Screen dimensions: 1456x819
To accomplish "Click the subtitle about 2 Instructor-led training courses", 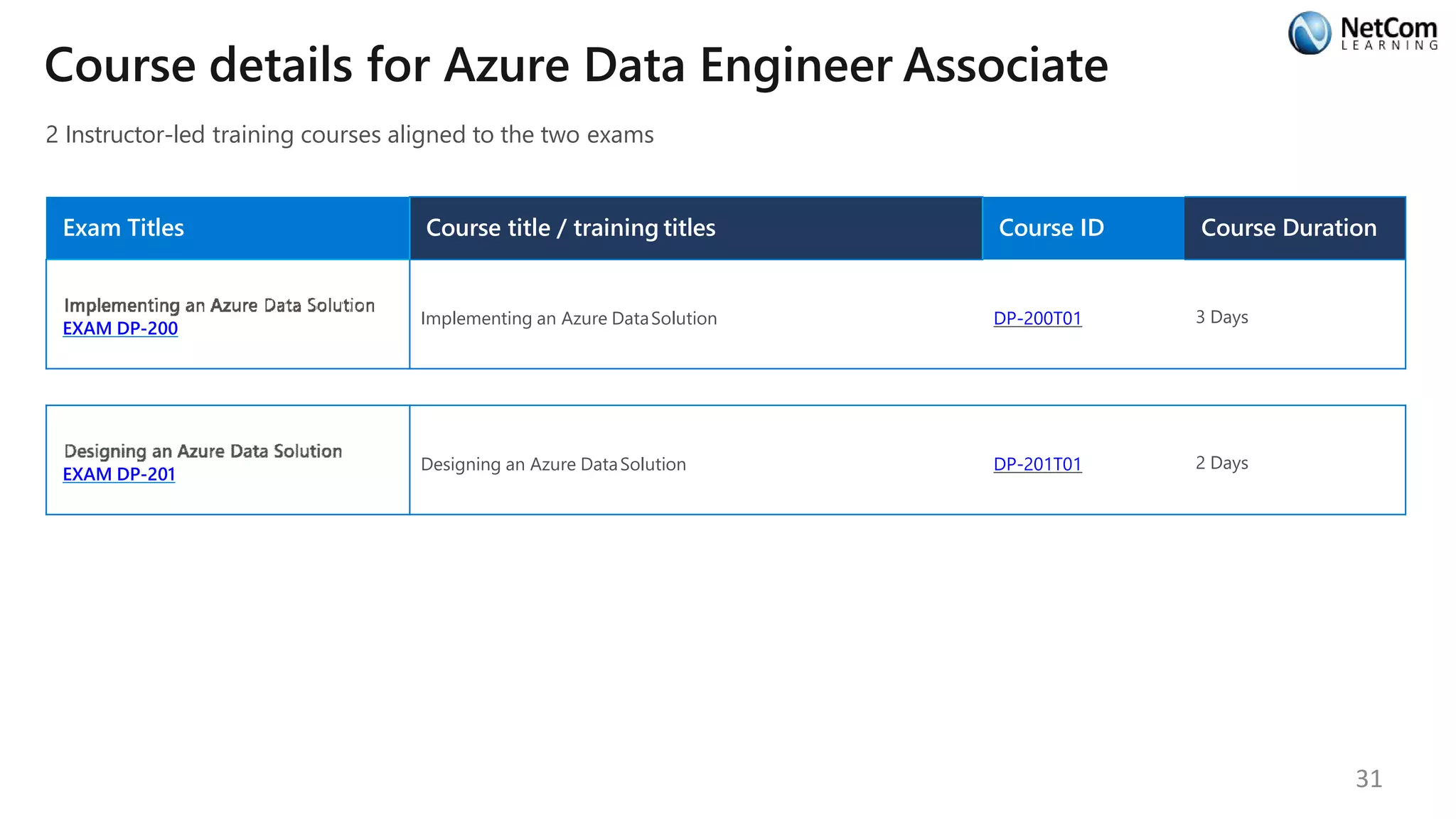I will click(349, 134).
